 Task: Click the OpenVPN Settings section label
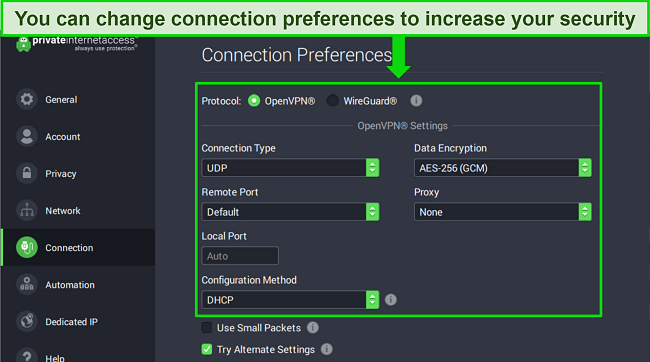click(x=403, y=126)
